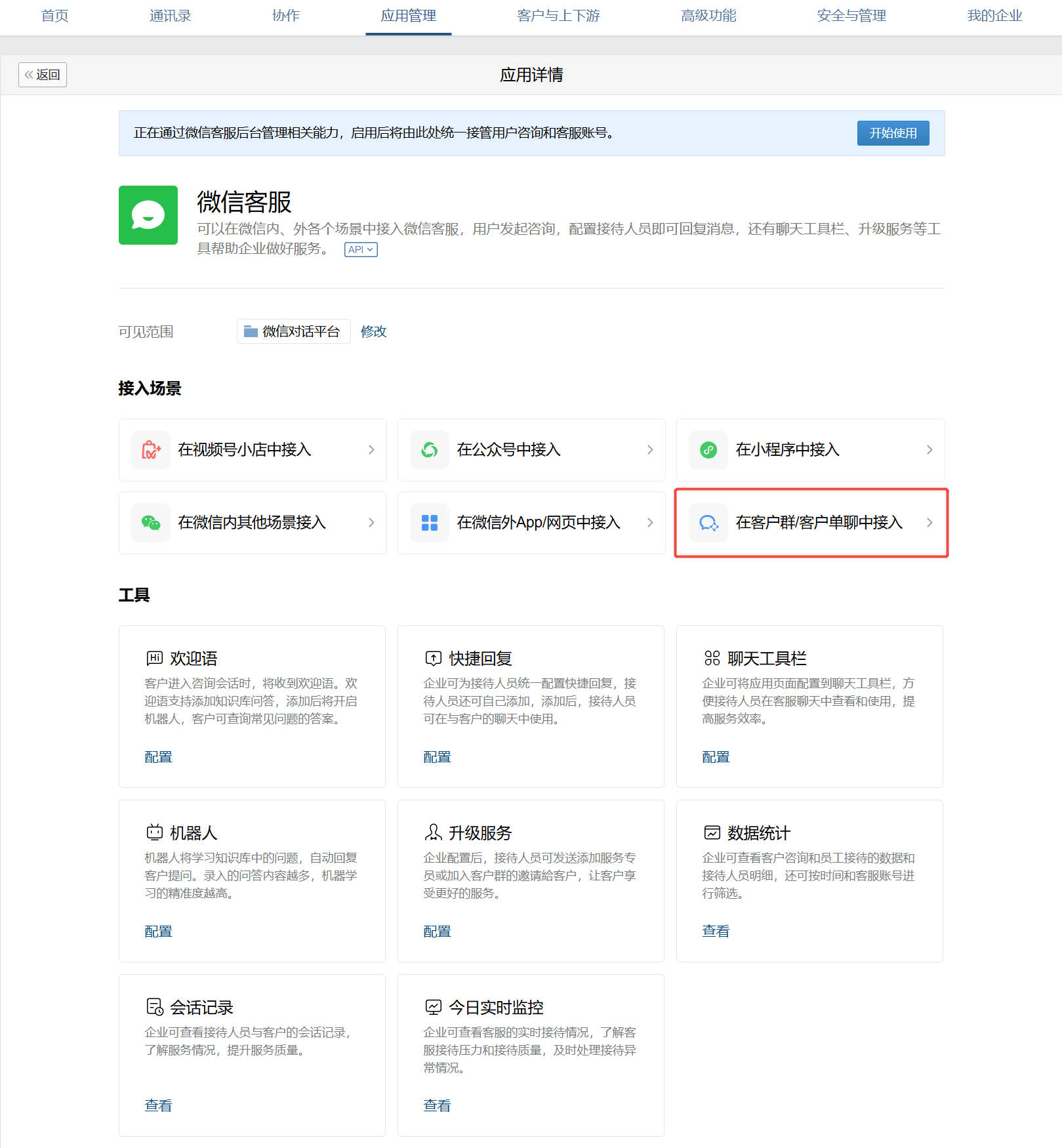This screenshot has height=1148, width=1062.
Task: Click the 升级服务 card title
Action: click(480, 832)
